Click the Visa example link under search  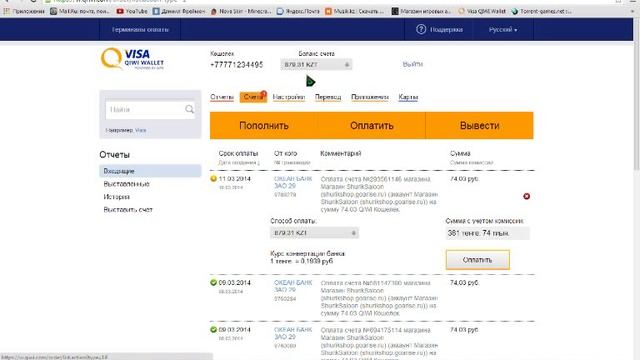[x=140, y=130]
